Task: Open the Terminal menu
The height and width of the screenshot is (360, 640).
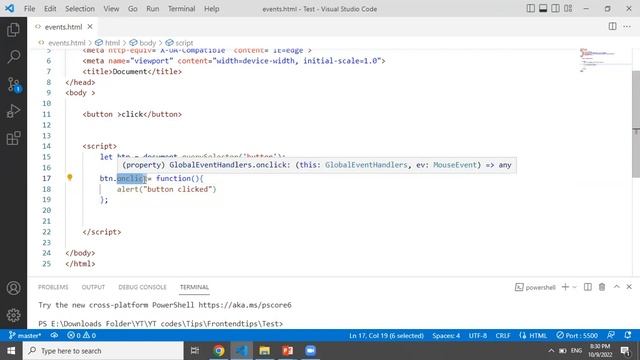Action: [182, 9]
